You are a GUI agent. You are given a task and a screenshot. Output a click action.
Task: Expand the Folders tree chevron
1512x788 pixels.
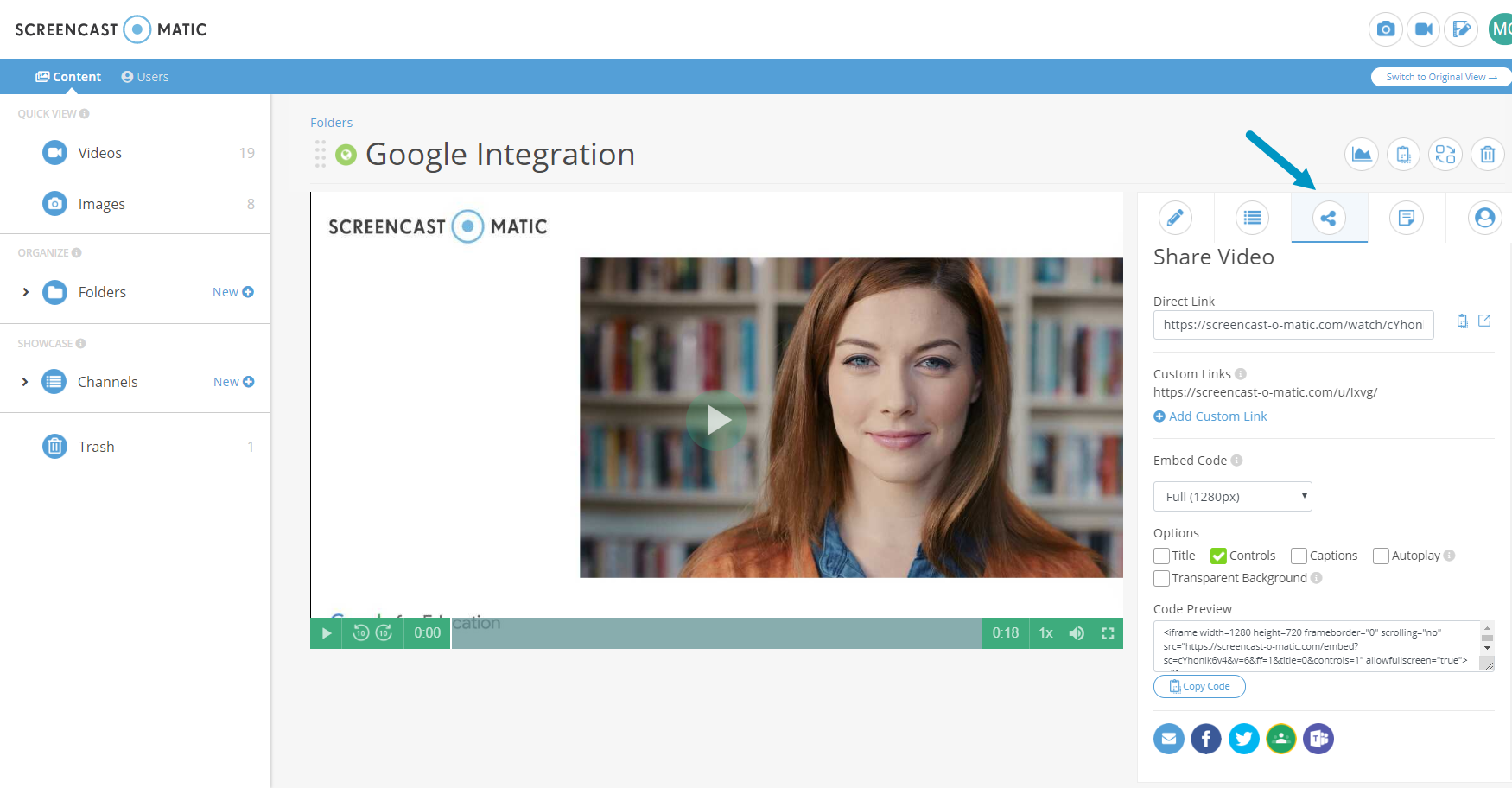point(26,292)
